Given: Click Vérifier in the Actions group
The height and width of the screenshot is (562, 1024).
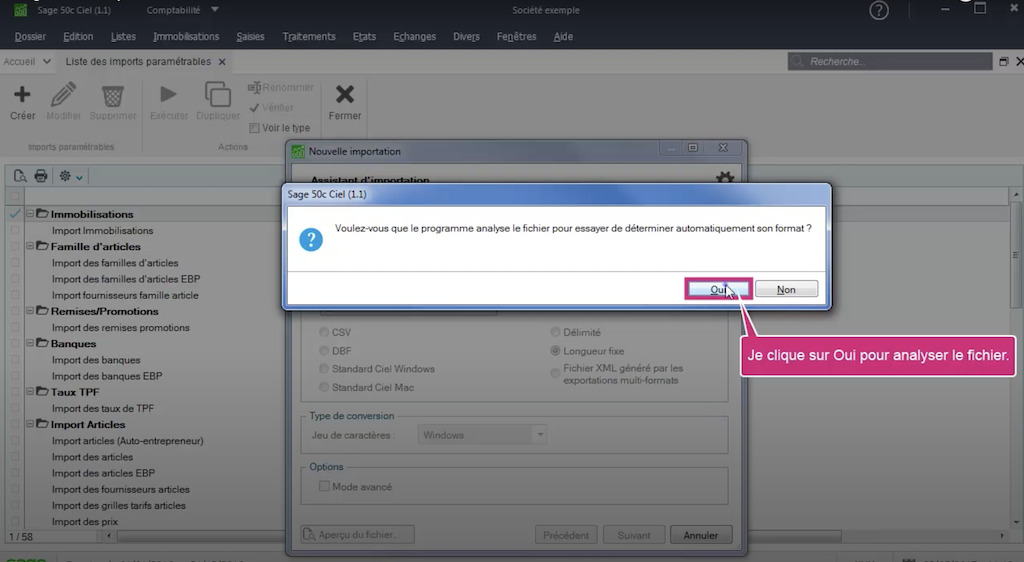Looking at the screenshot, I should (272, 108).
